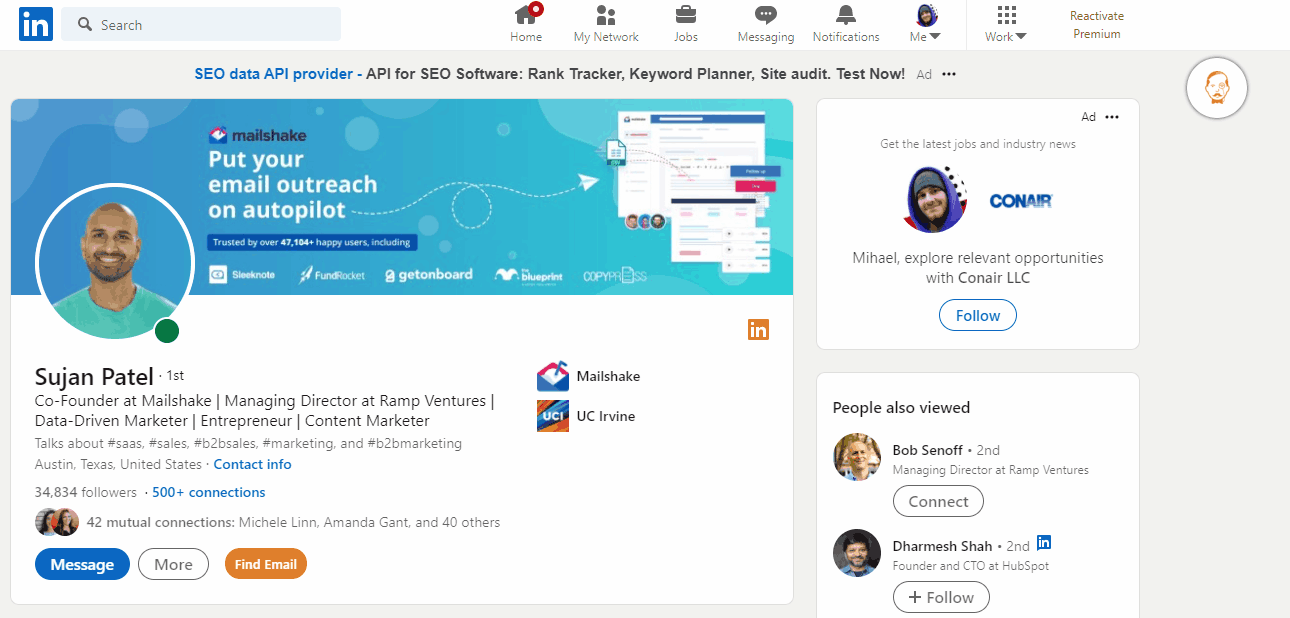Message Sujan Patel
This screenshot has width=1290, height=618.
(x=82, y=564)
